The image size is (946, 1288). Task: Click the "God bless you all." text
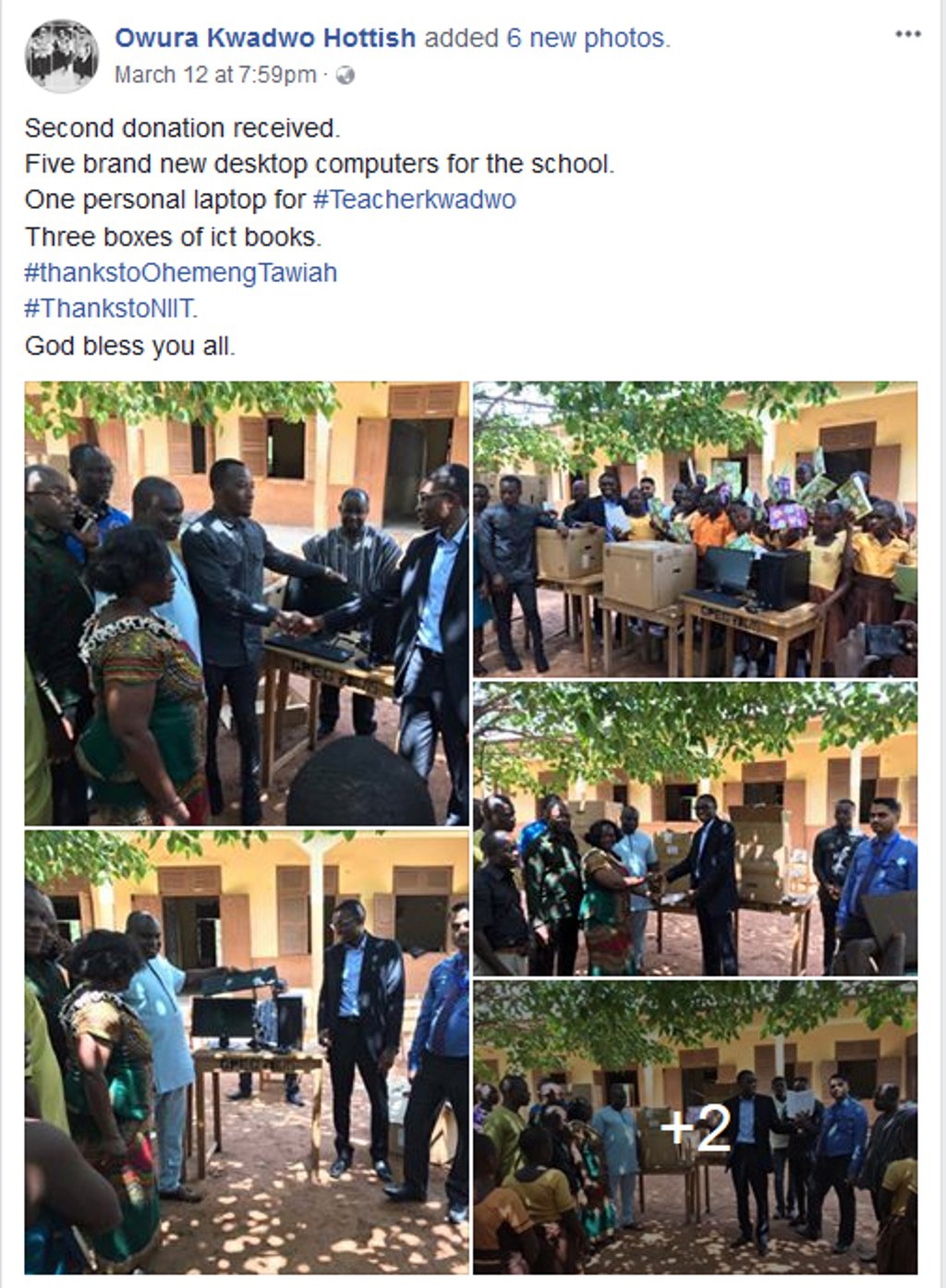tap(130, 346)
